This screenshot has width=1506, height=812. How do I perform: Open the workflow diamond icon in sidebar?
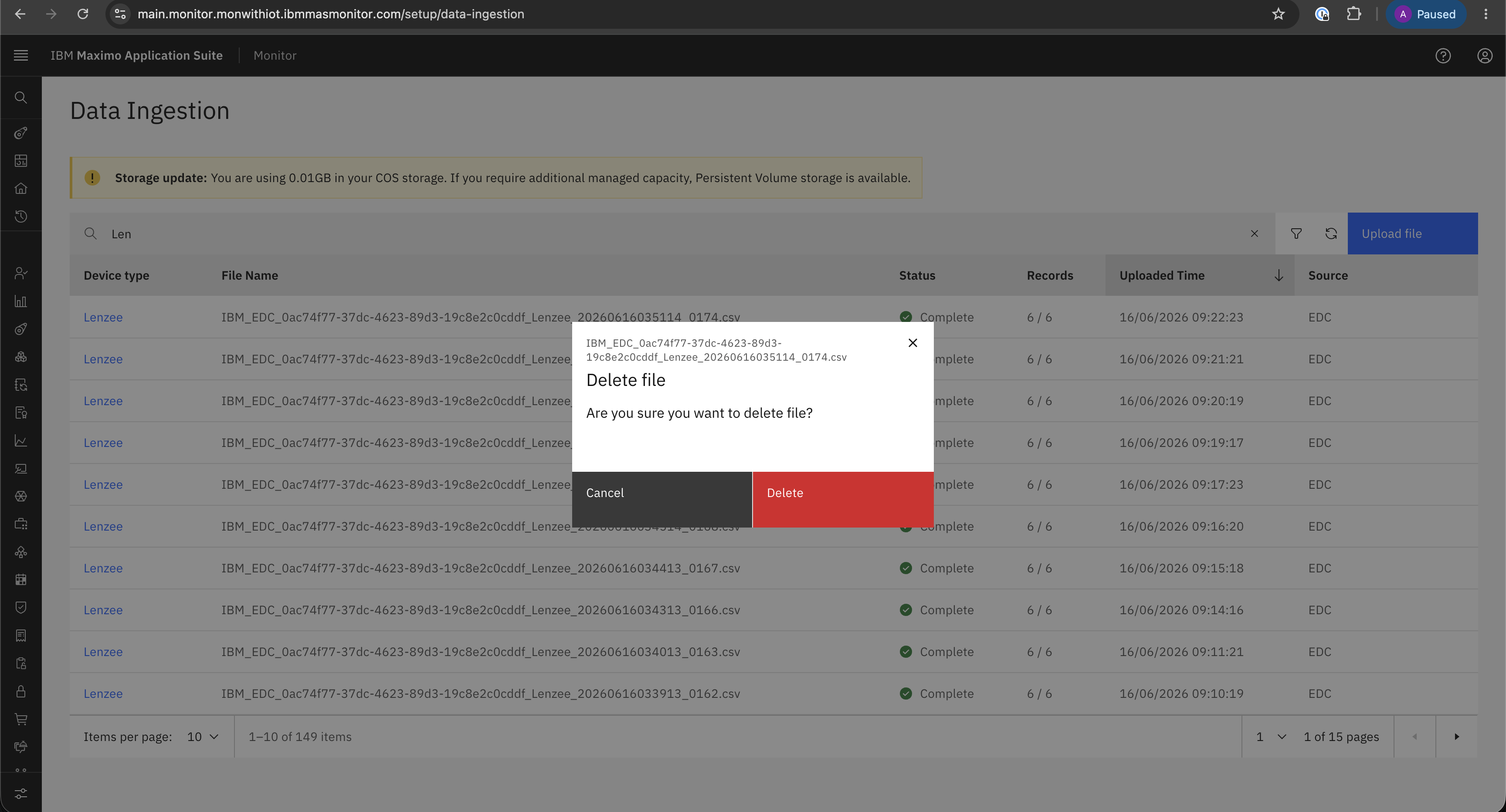tap(21, 552)
